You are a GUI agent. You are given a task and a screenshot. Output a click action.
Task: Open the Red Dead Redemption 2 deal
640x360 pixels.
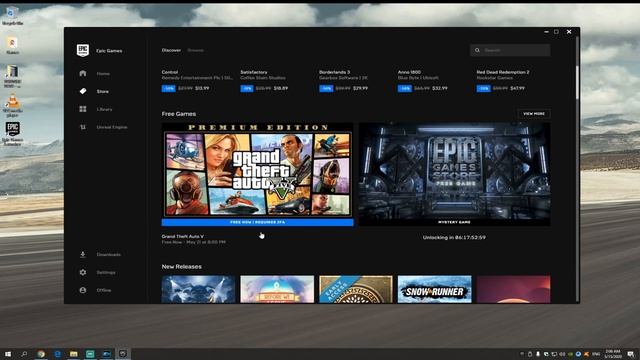click(x=503, y=80)
